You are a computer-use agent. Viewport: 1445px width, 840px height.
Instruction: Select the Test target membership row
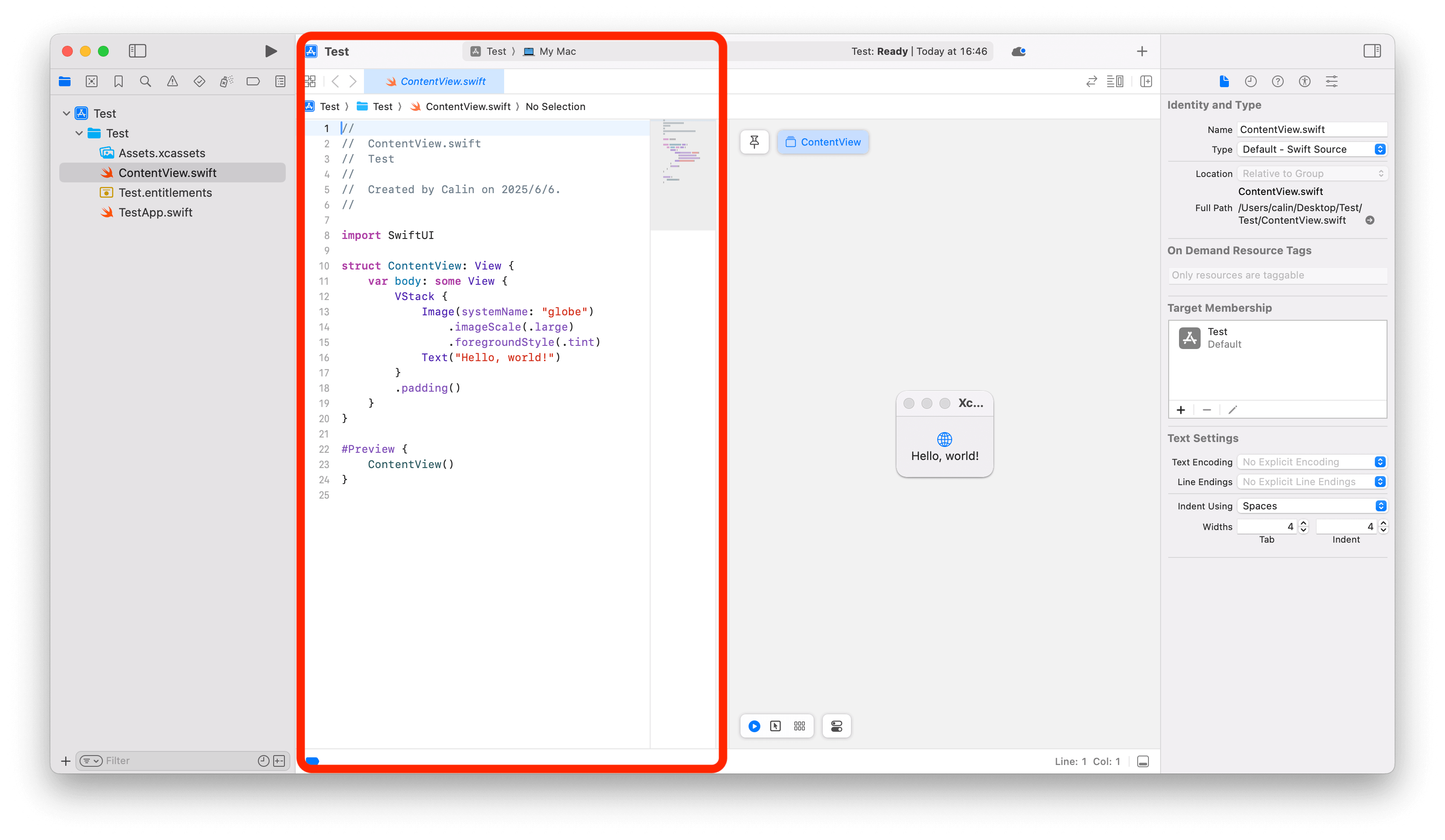pyautogui.click(x=1277, y=338)
